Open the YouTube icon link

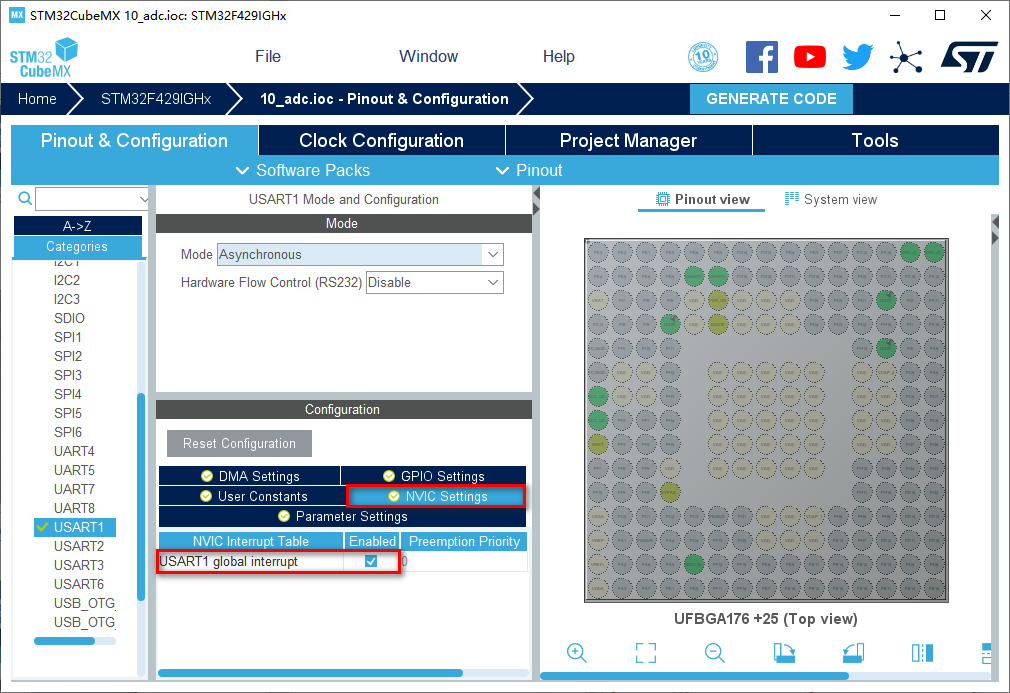[x=810, y=57]
